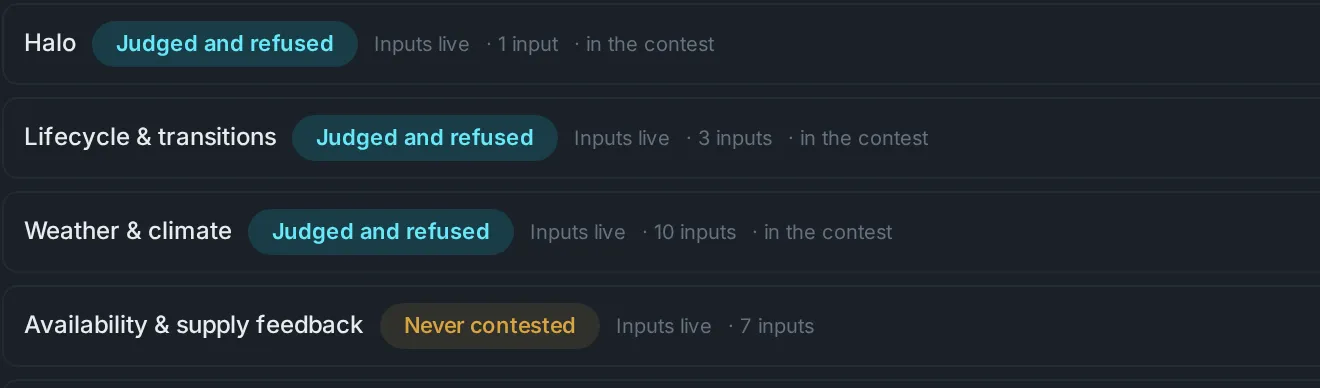Select Inputs live in Weather & climate row
The width and height of the screenshot is (1320, 388).
[578, 233]
